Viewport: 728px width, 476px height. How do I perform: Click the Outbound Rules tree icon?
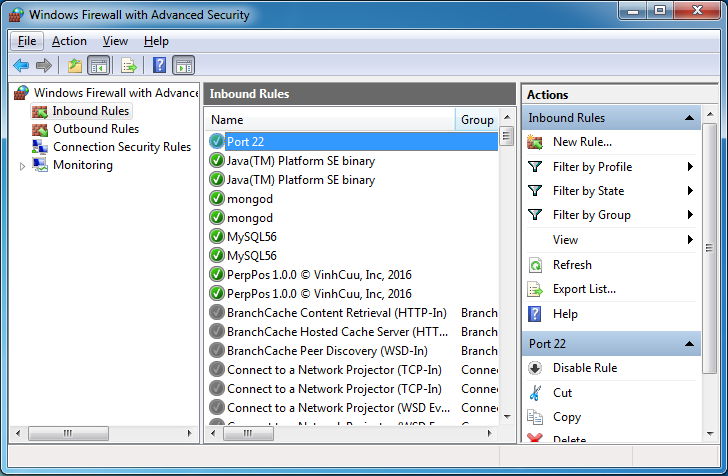point(40,130)
